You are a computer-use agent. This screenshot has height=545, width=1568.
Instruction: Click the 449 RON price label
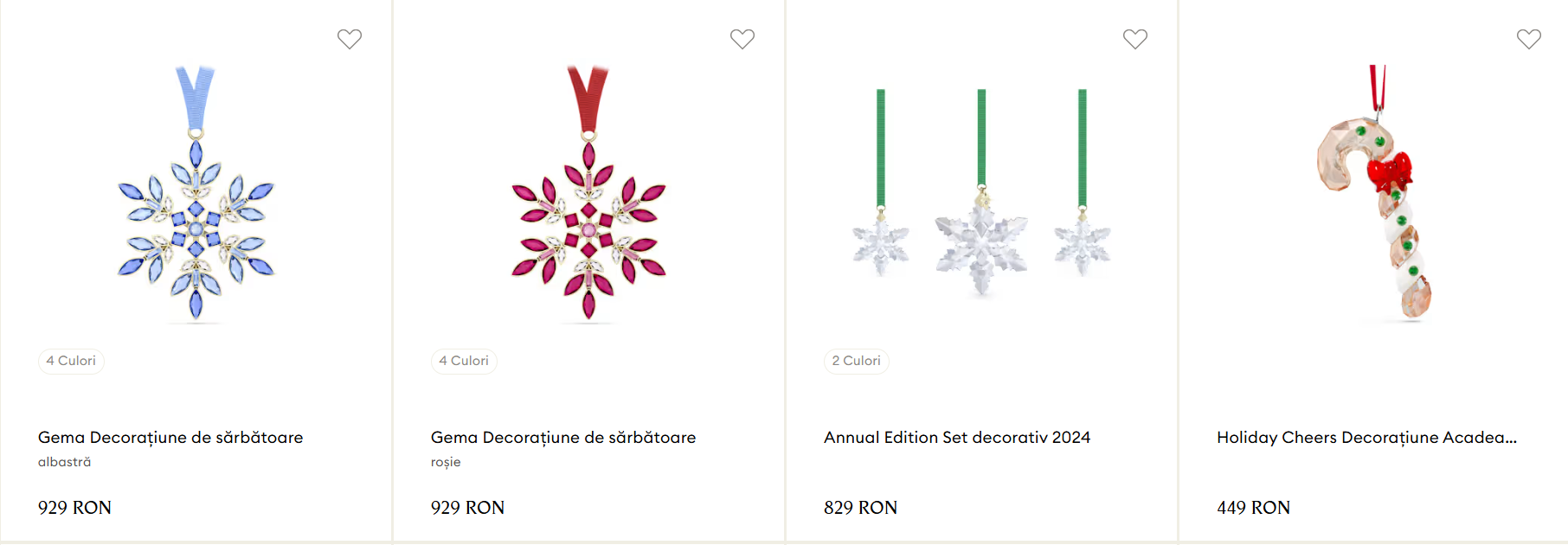(x=1253, y=508)
